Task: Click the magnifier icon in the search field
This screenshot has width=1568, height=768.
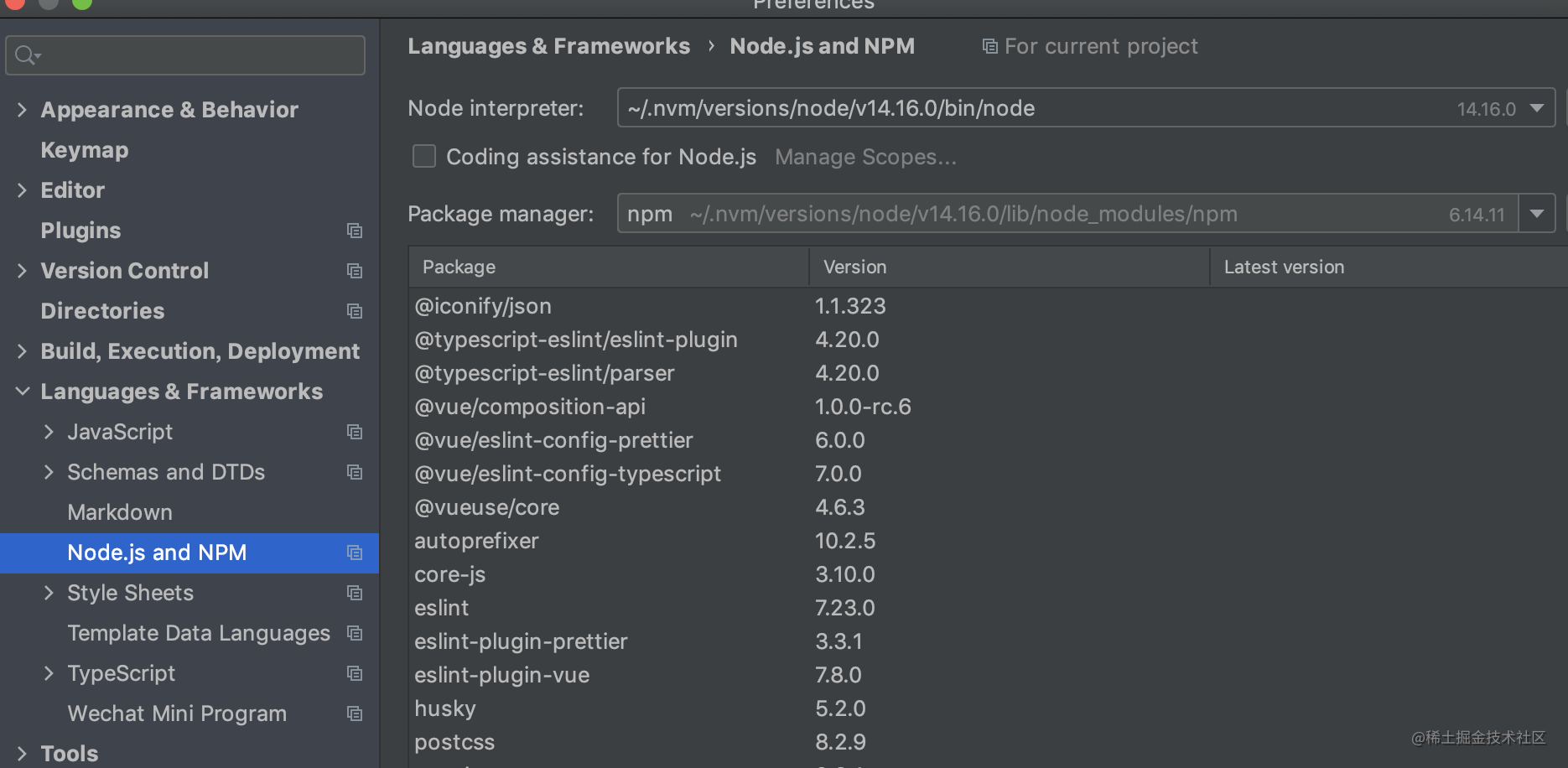Action: [24, 54]
